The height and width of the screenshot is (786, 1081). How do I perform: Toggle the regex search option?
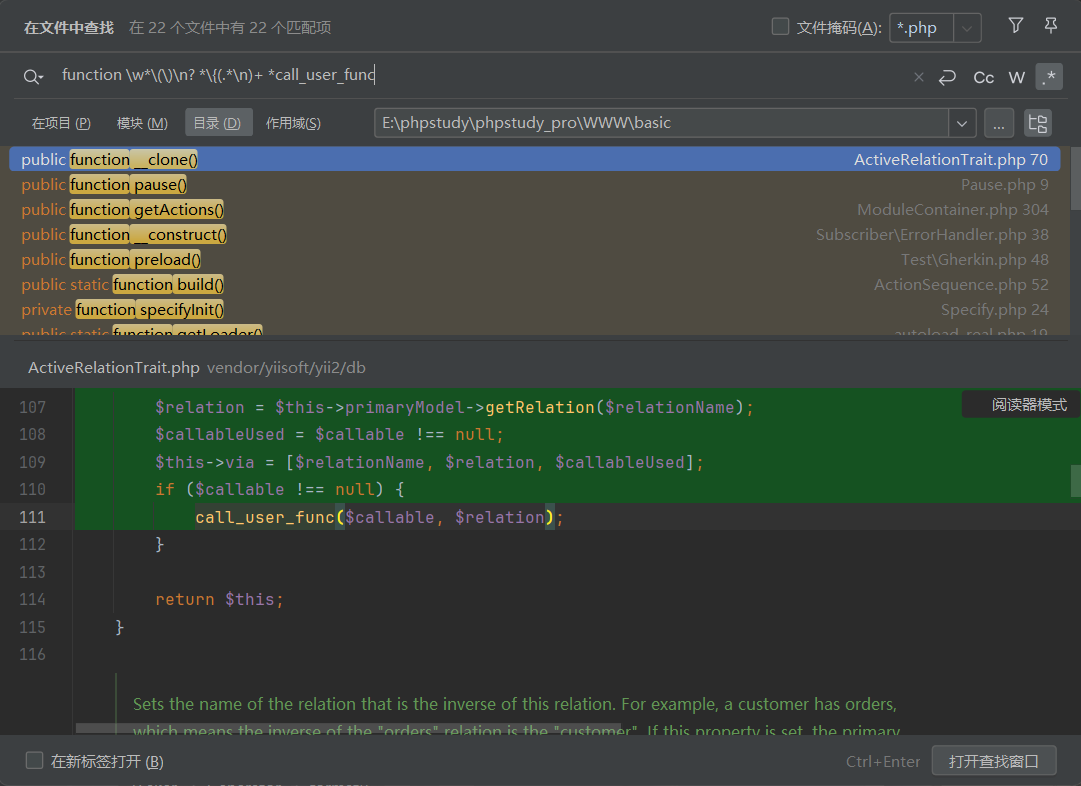(x=1049, y=77)
